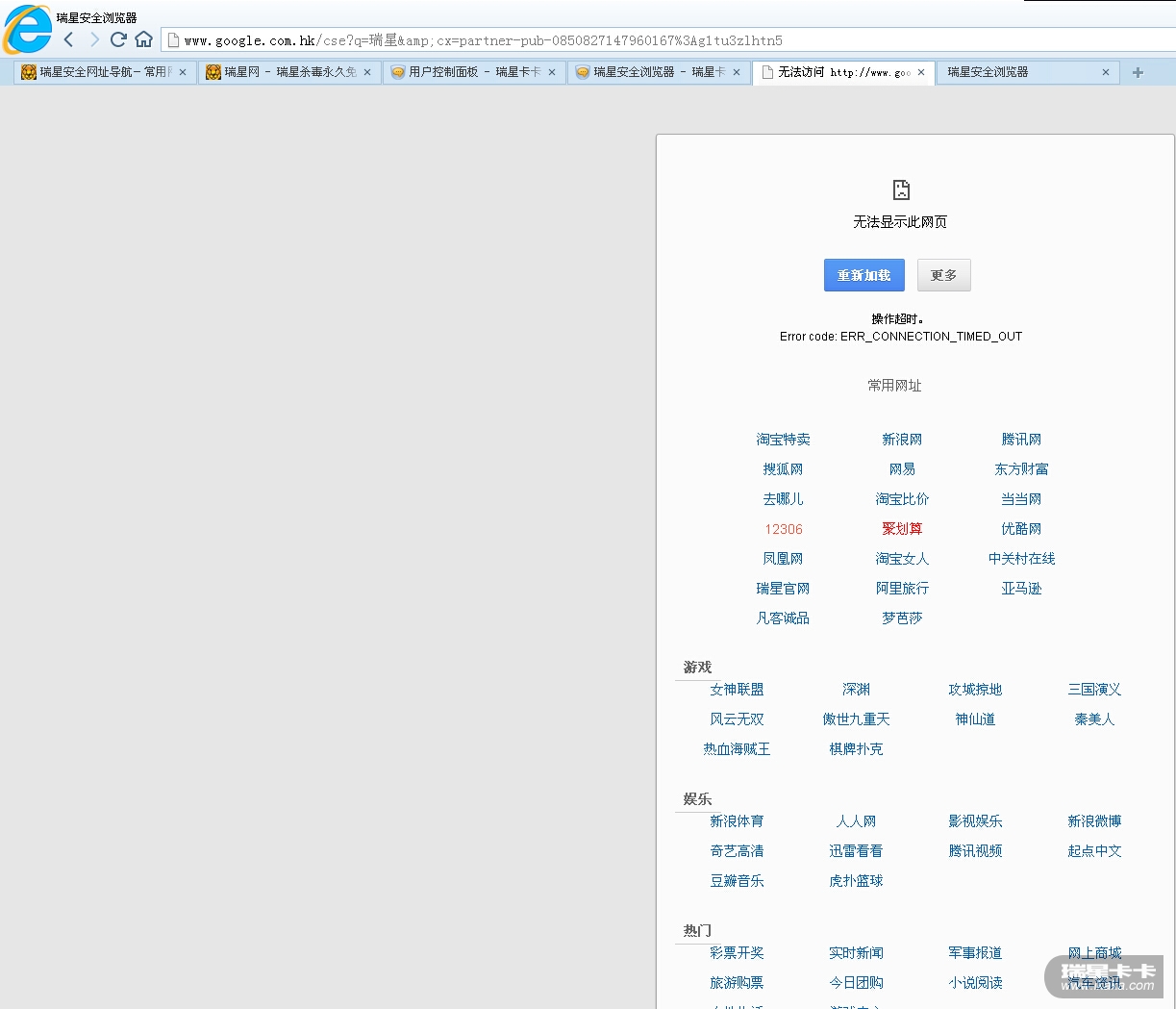The image size is (1176, 1009).
Task: Open the 淘宝特卖 link
Action: tap(783, 440)
